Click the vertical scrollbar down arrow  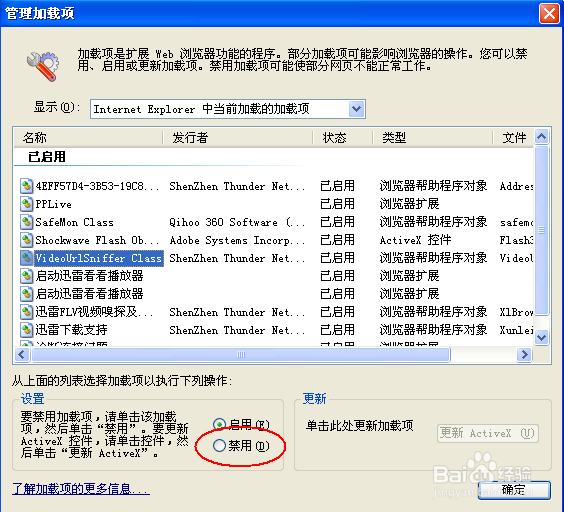(x=541, y=337)
